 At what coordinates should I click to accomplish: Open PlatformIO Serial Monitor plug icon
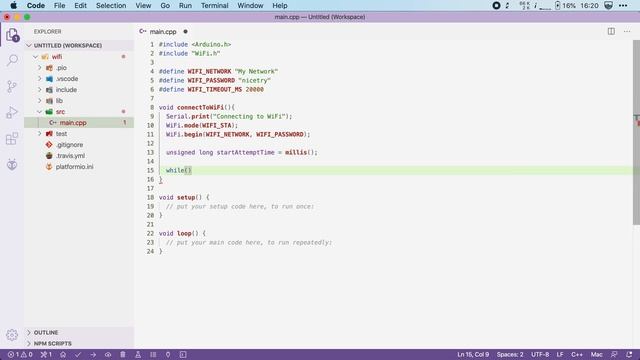tap(168, 355)
